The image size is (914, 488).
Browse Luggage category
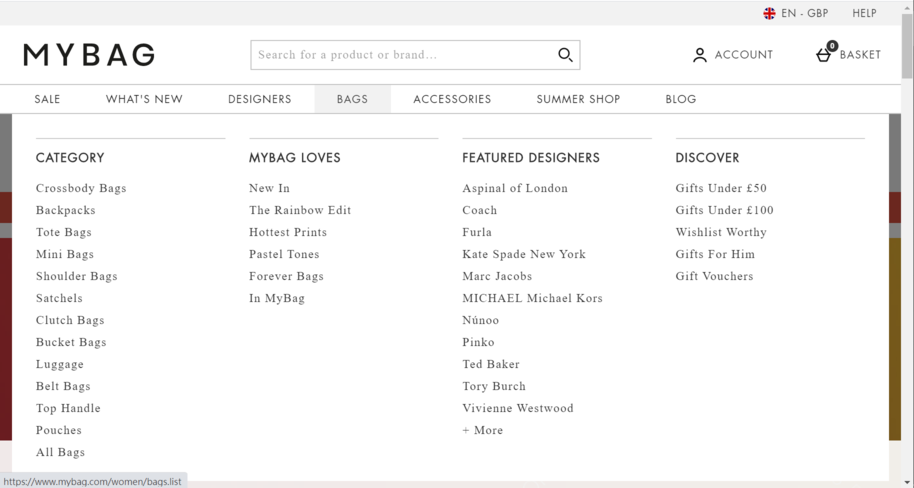[x=59, y=364]
